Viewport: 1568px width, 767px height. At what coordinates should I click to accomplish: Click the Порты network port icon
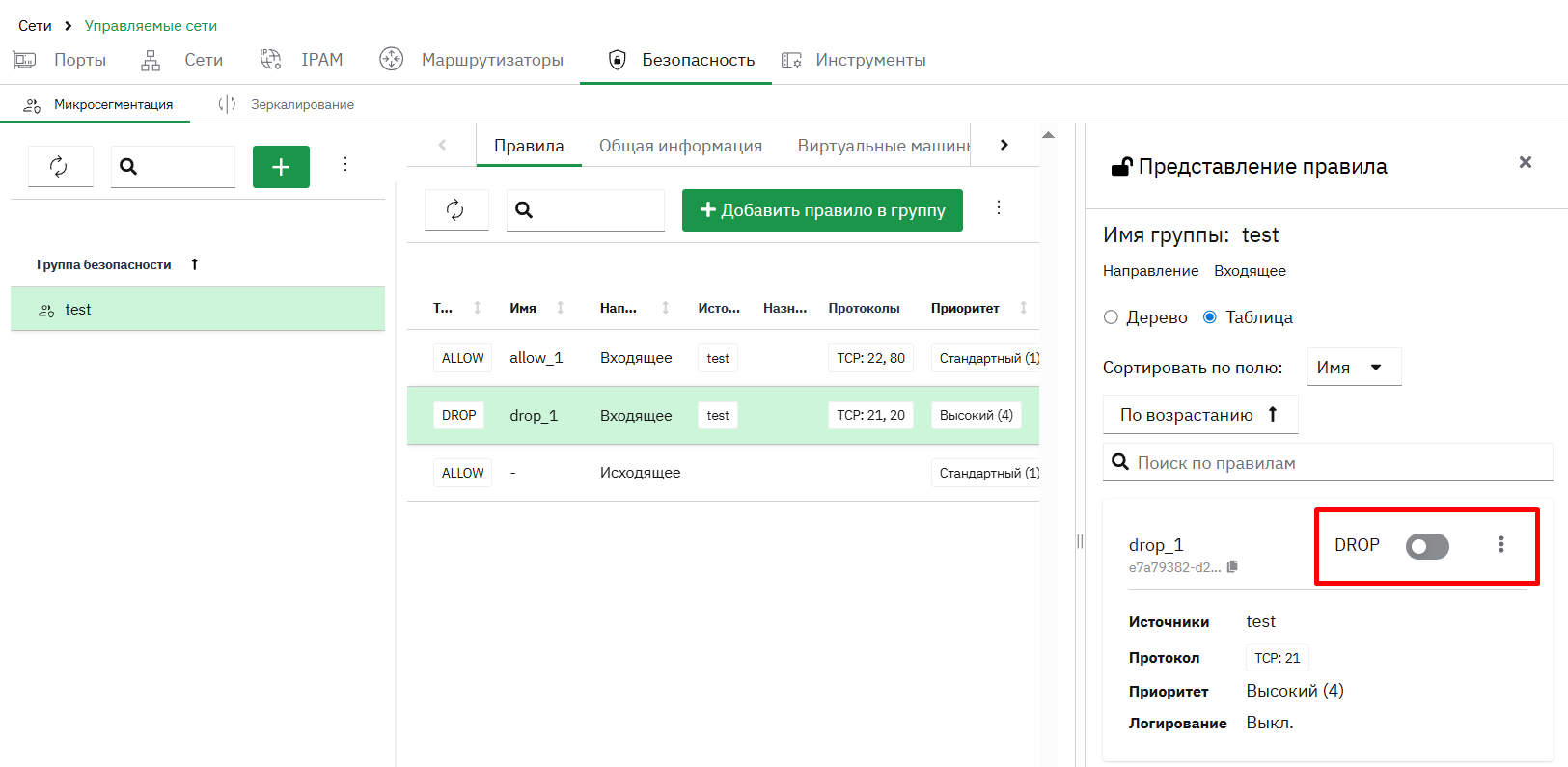(24, 60)
